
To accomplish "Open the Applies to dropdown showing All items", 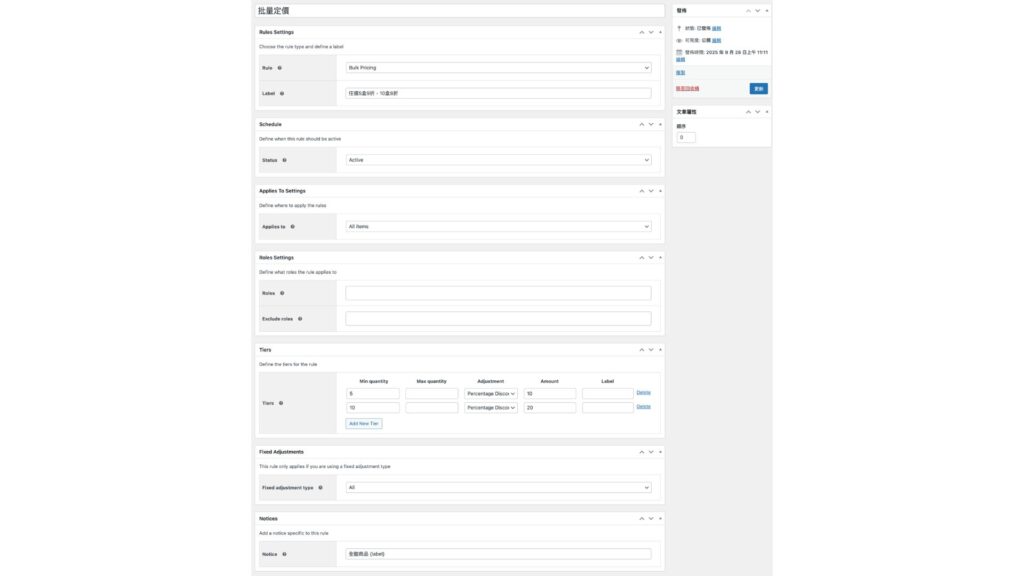I will [498, 227].
